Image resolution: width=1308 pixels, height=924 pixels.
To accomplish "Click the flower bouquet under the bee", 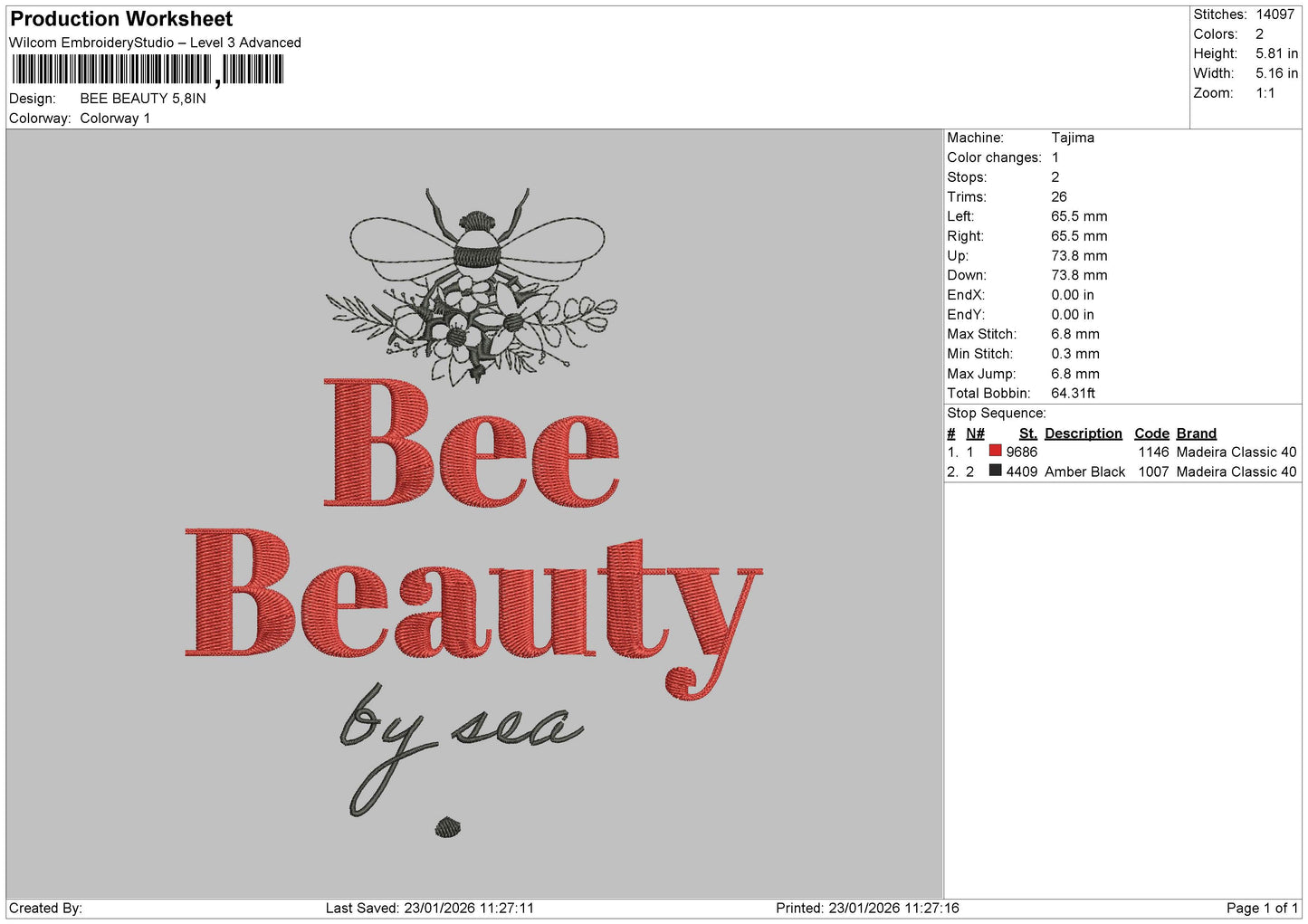I will [471, 330].
